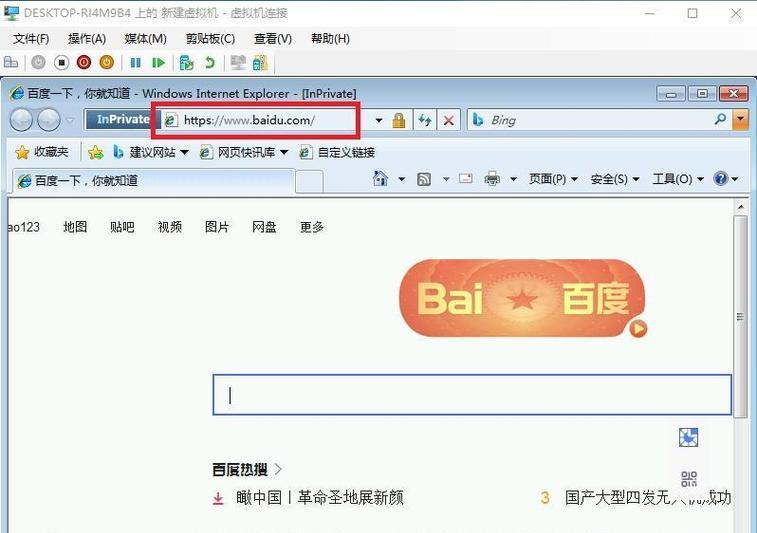The image size is (757, 533).
Task: Refresh the page with refresh icon
Action: point(425,120)
